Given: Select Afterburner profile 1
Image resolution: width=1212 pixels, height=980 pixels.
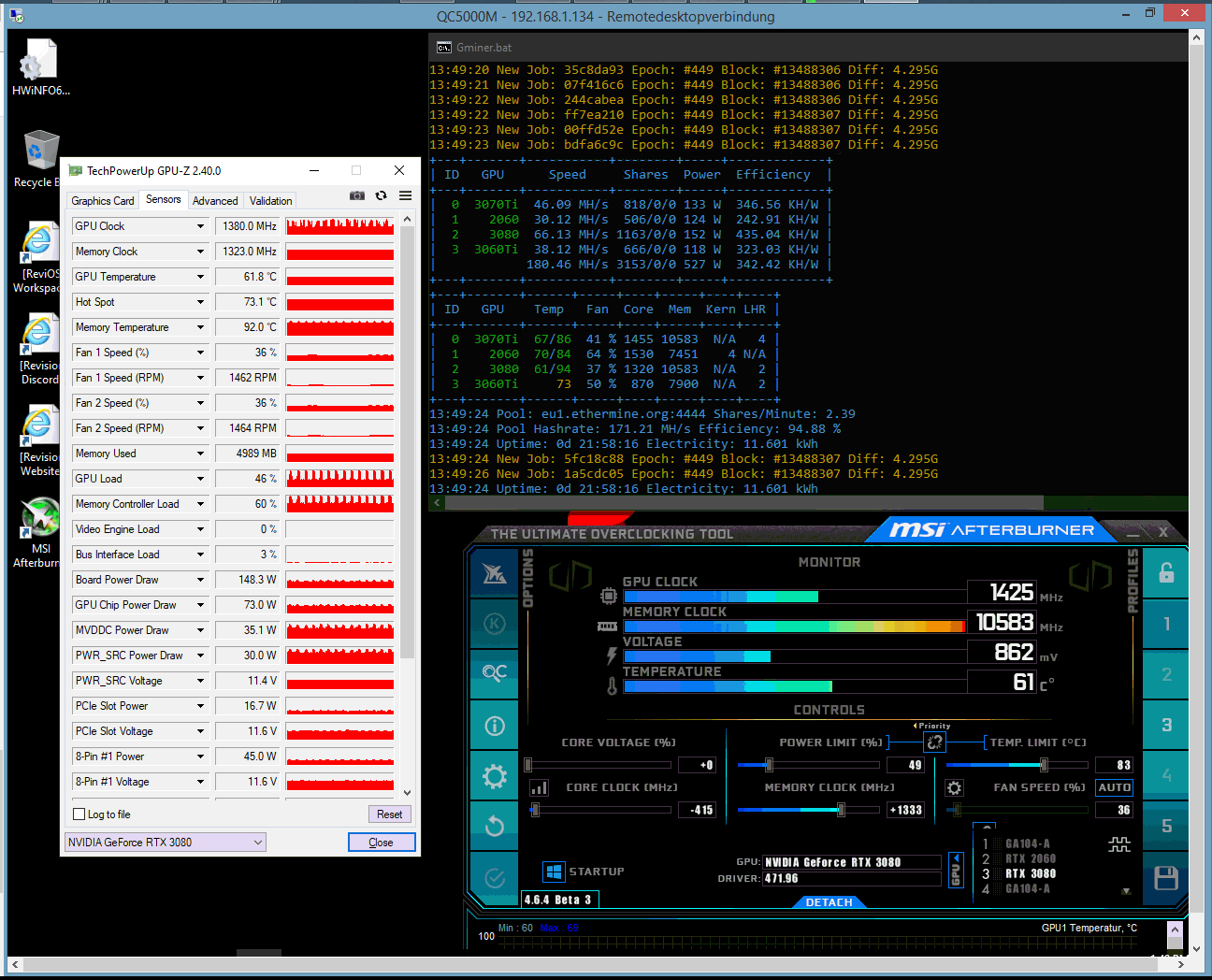Looking at the screenshot, I should coord(1166,624).
